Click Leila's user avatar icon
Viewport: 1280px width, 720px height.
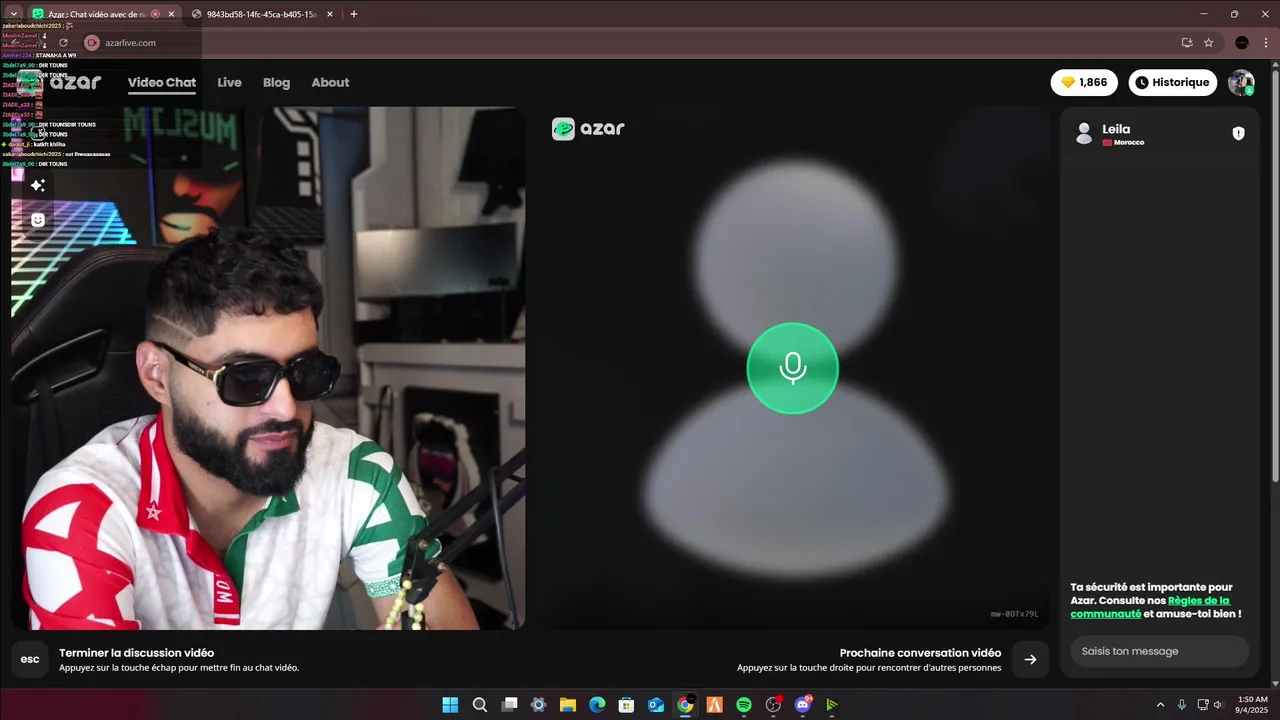pyautogui.click(x=1083, y=133)
